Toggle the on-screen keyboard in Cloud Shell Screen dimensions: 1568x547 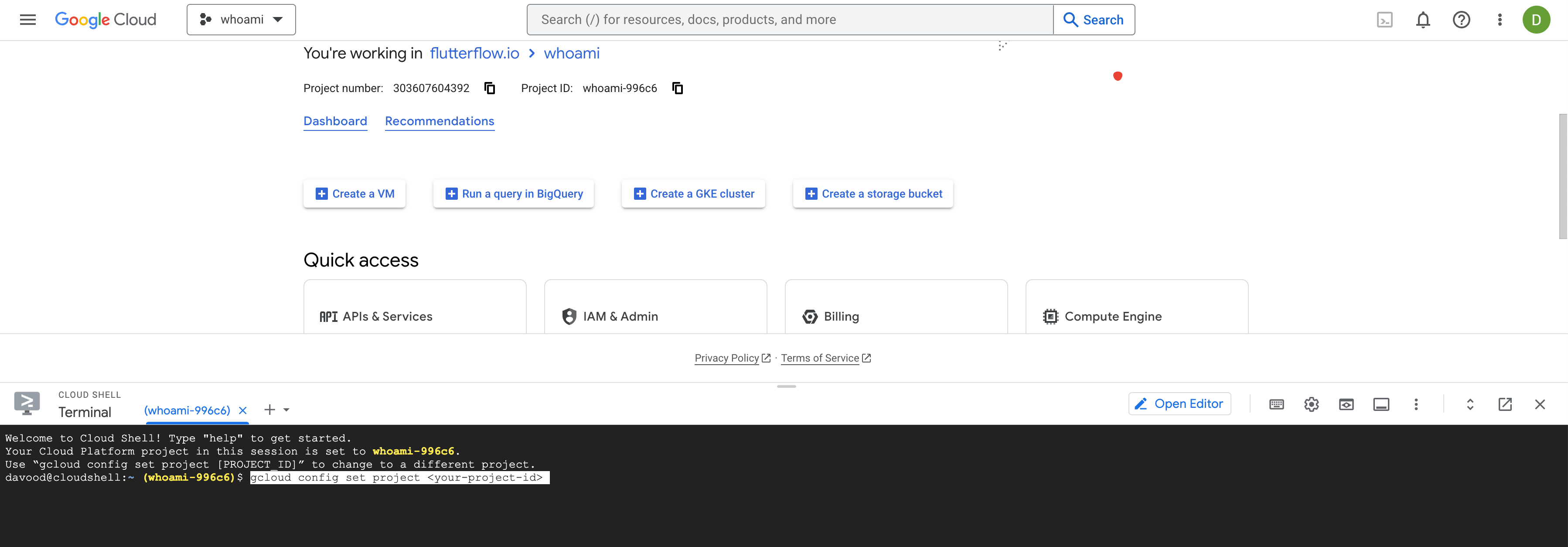point(1276,404)
